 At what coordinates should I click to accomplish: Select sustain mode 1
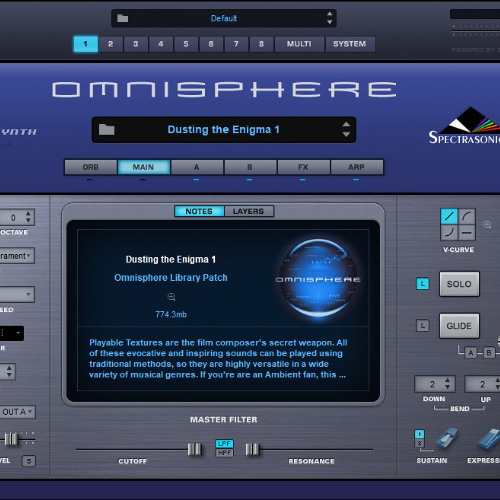pos(419,434)
